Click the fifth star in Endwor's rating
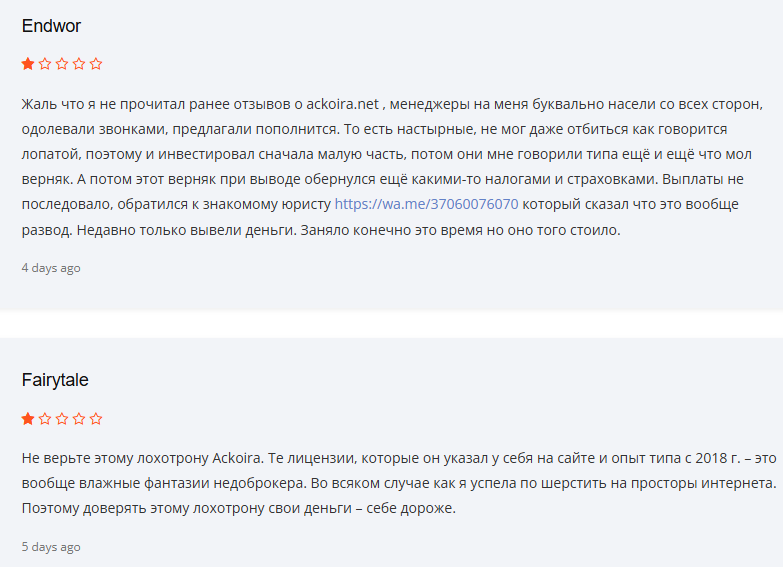 coord(96,64)
